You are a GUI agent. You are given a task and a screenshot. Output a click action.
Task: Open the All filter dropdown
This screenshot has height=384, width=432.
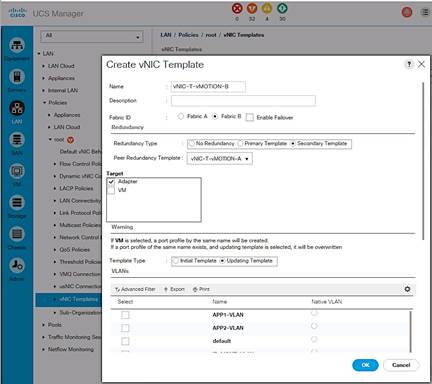click(92, 36)
